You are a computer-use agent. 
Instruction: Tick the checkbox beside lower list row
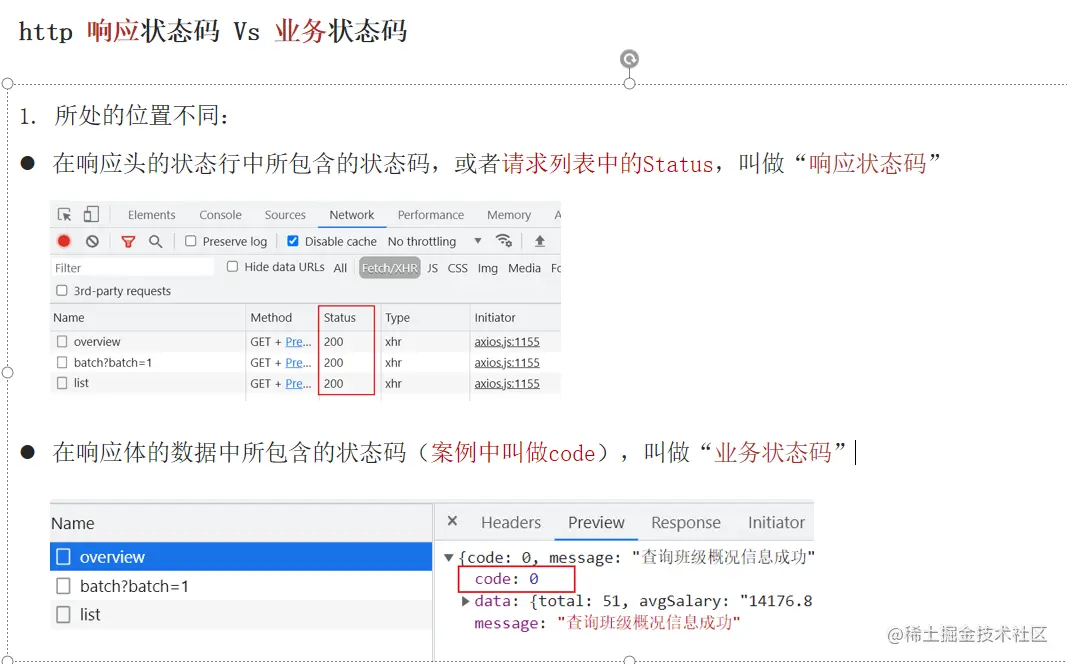coord(63,615)
